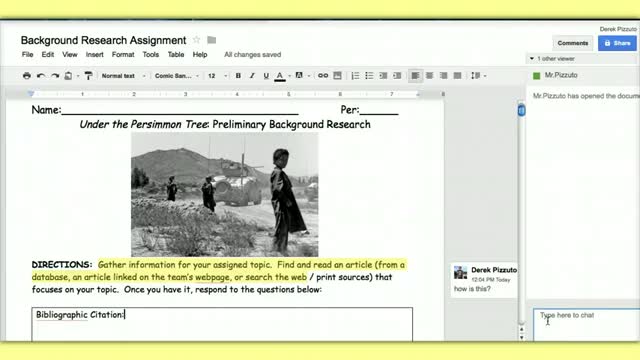Toggle Underline formatting
640x360 pixels.
point(266,76)
